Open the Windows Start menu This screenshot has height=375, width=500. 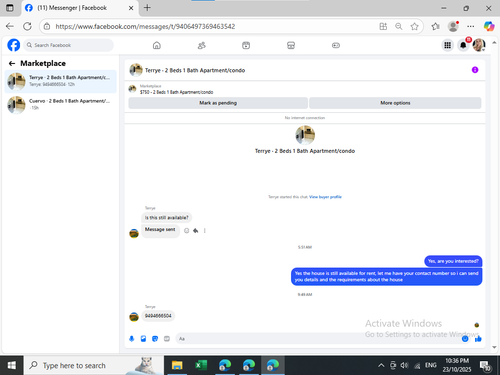click(x=11, y=365)
